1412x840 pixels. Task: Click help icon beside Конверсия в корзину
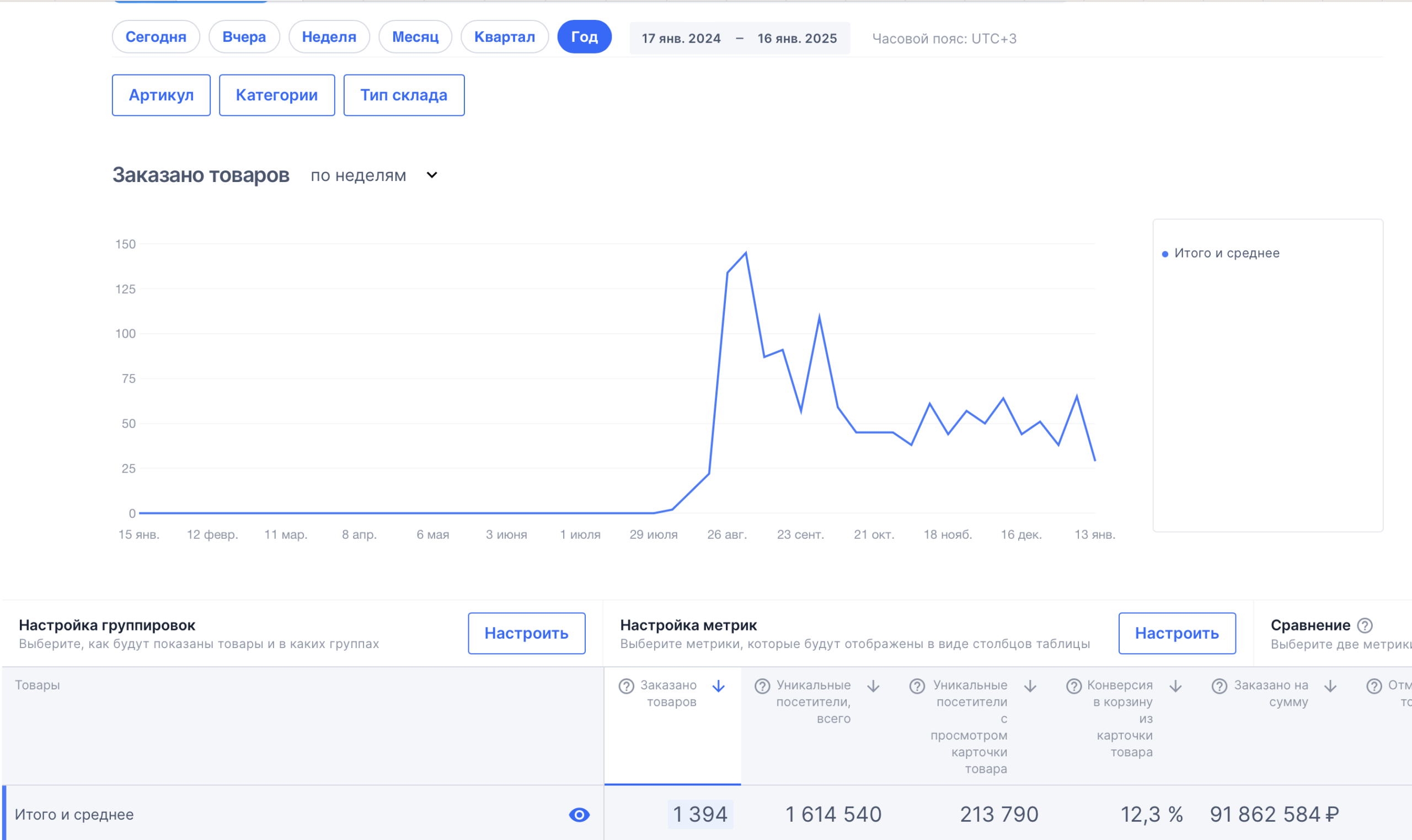[1073, 686]
